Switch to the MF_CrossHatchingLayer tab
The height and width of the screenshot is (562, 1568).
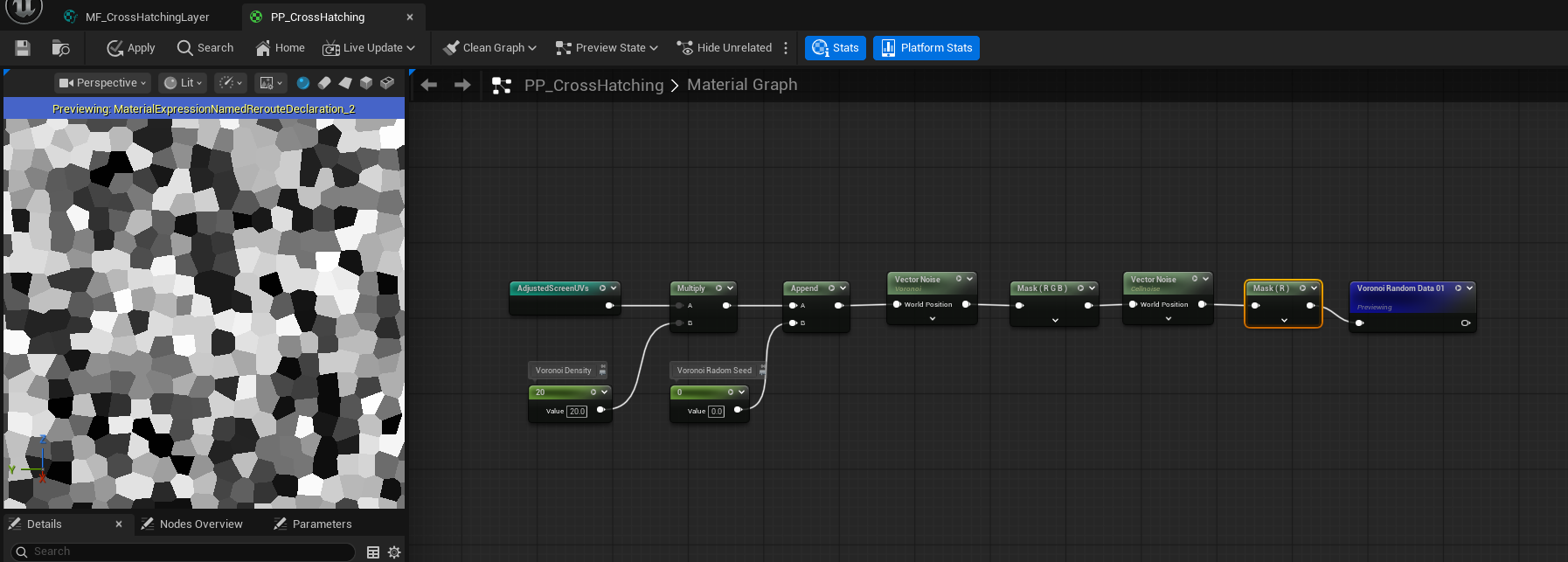point(146,17)
